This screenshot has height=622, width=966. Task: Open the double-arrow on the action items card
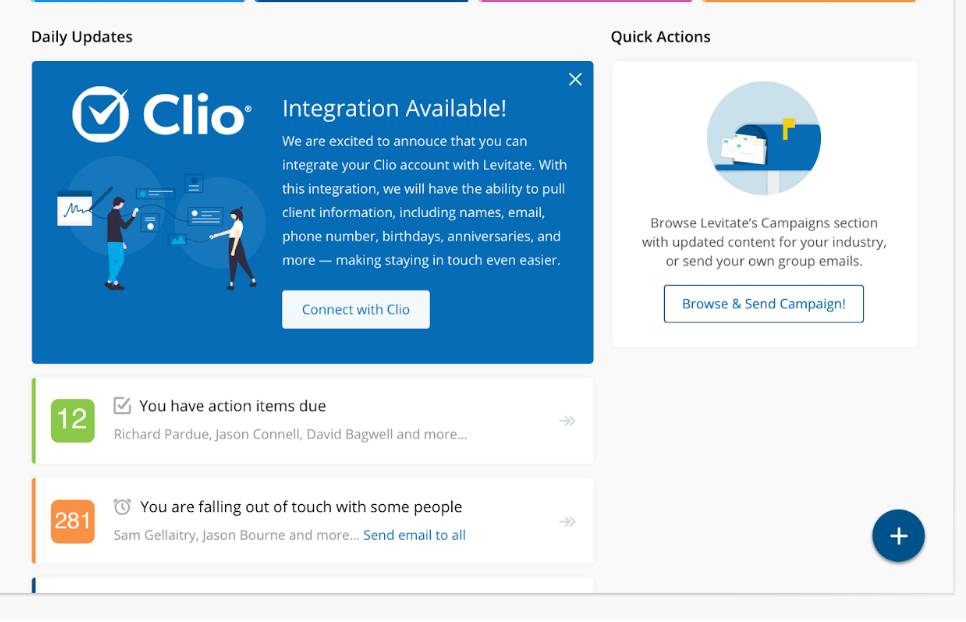pos(567,421)
